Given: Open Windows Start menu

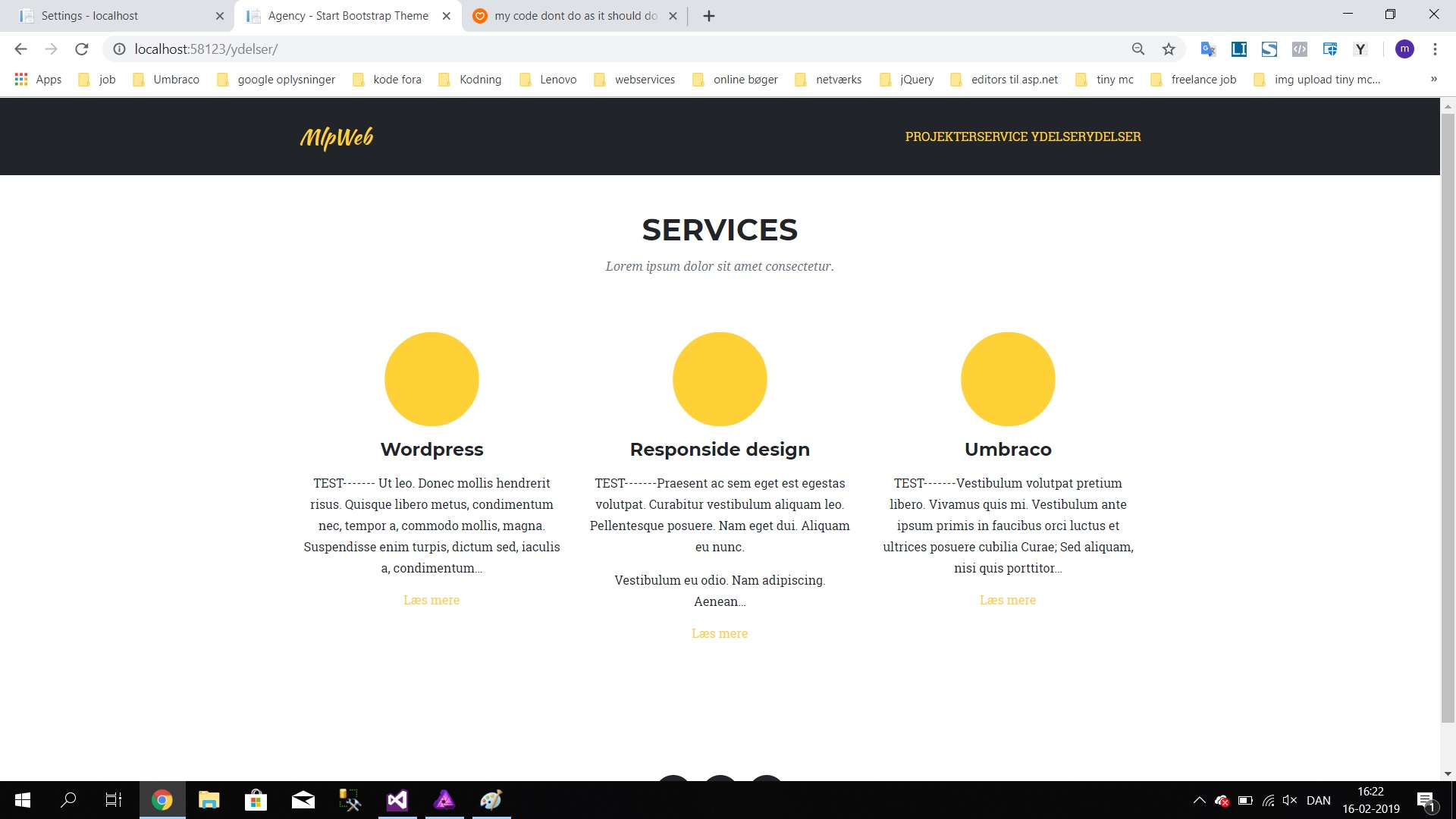Looking at the screenshot, I should coord(23,800).
